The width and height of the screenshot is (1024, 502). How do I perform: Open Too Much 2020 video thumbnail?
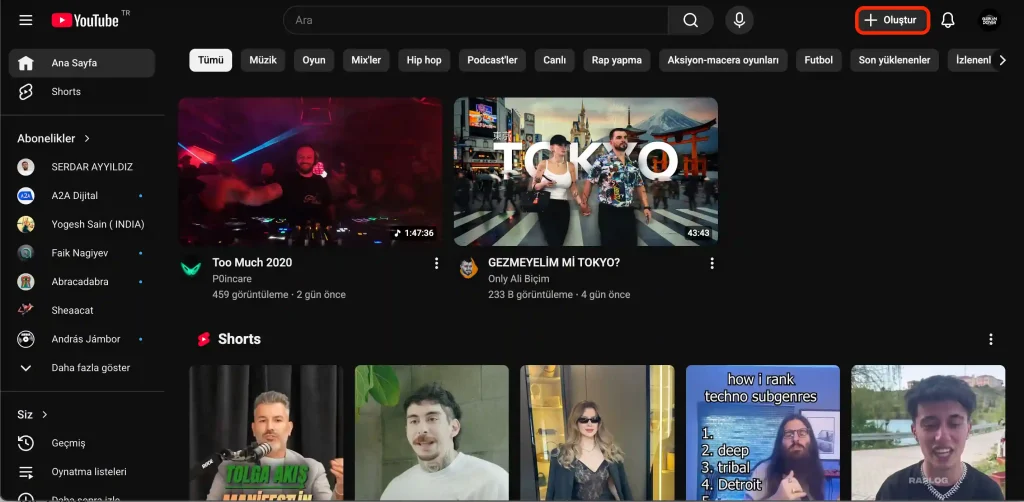(310, 172)
